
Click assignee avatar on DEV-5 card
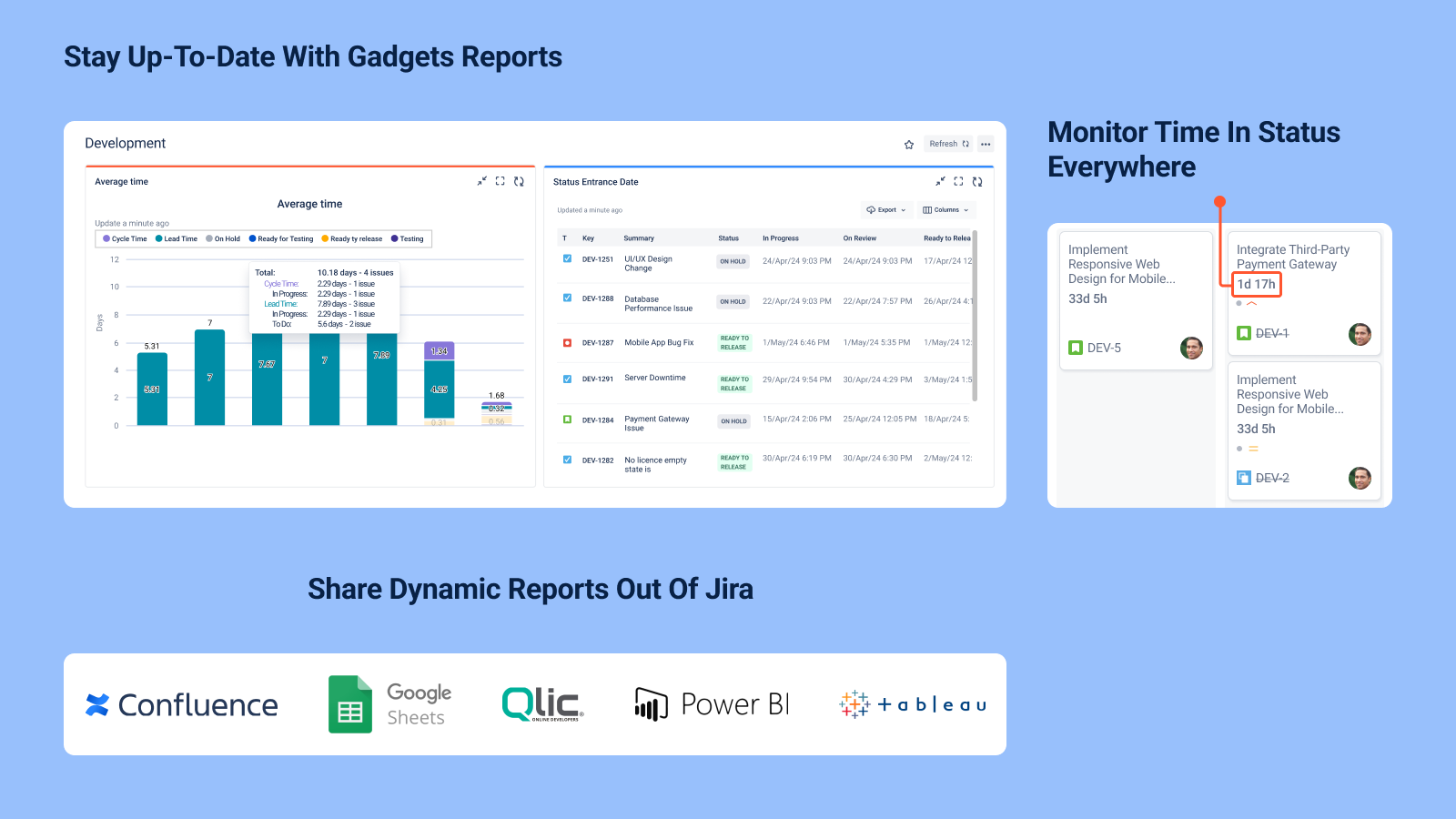tap(1191, 348)
